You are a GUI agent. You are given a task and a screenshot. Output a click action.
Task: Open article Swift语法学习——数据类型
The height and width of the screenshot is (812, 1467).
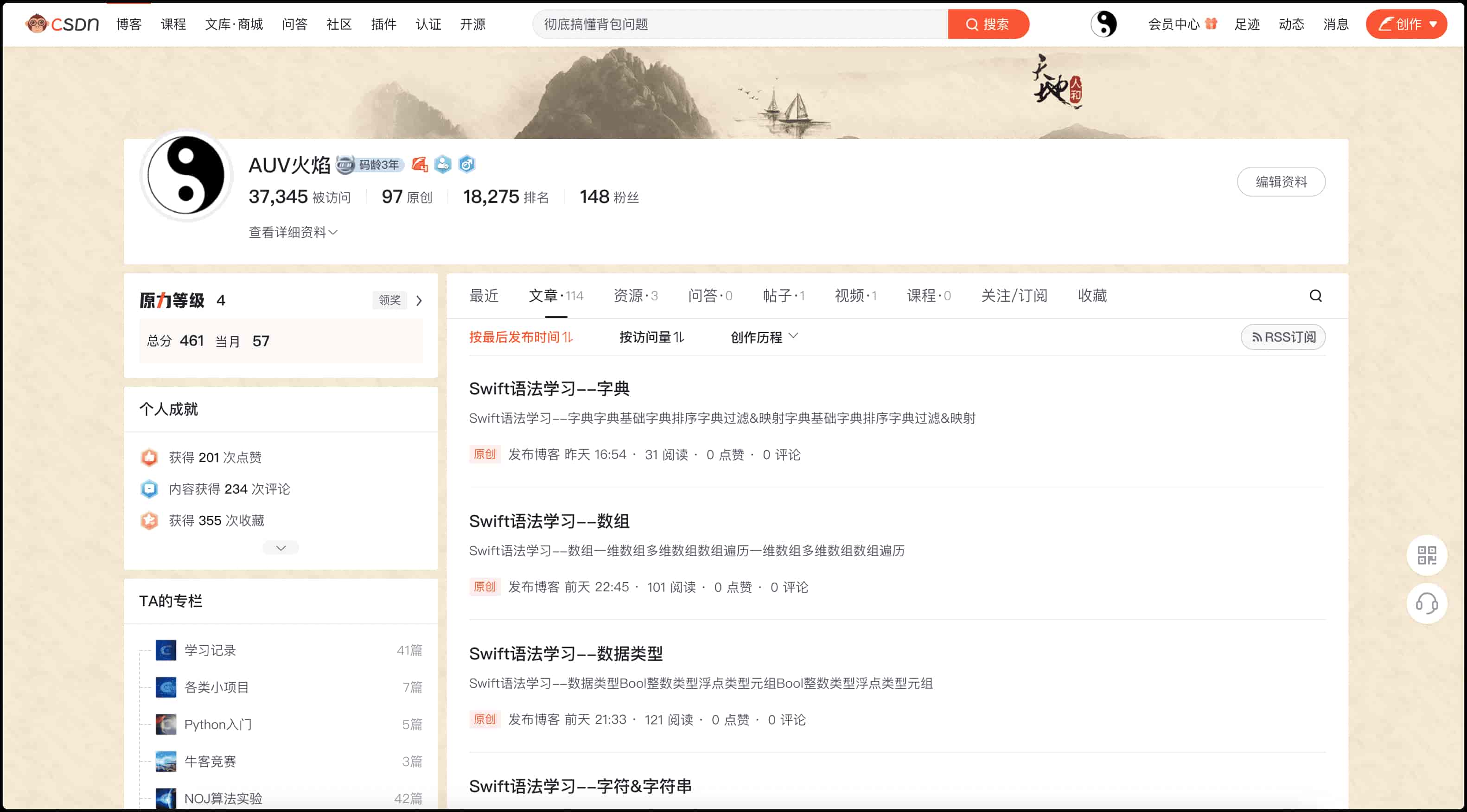pos(566,653)
